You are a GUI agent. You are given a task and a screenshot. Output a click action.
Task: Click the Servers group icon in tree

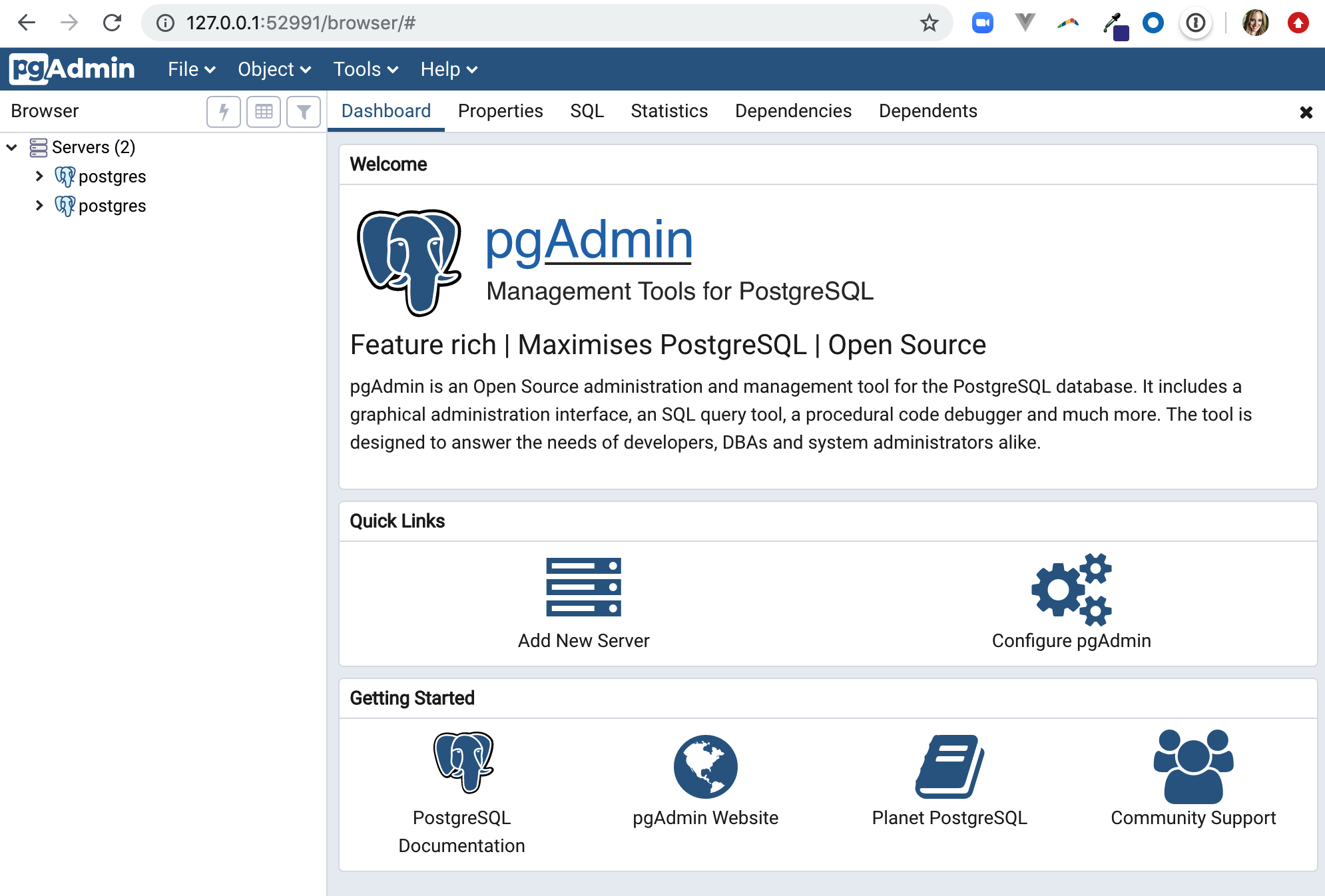[39, 147]
